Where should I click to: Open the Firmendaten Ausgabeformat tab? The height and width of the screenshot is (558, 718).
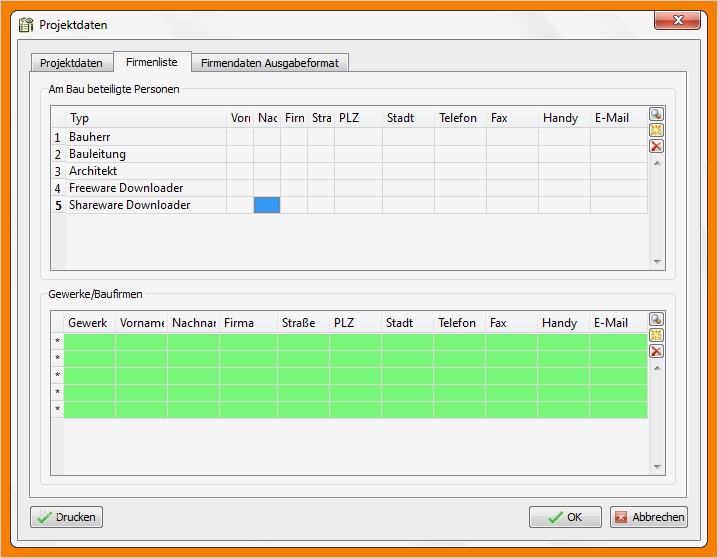pyautogui.click(x=270, y=63)
